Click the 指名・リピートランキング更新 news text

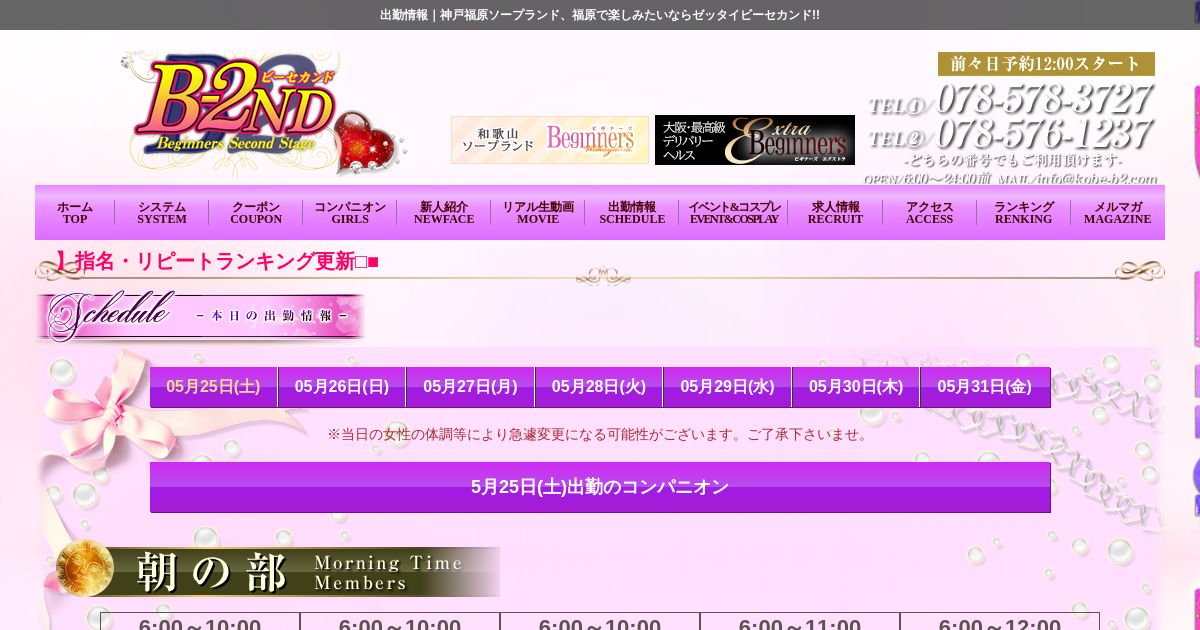point(216,262)
